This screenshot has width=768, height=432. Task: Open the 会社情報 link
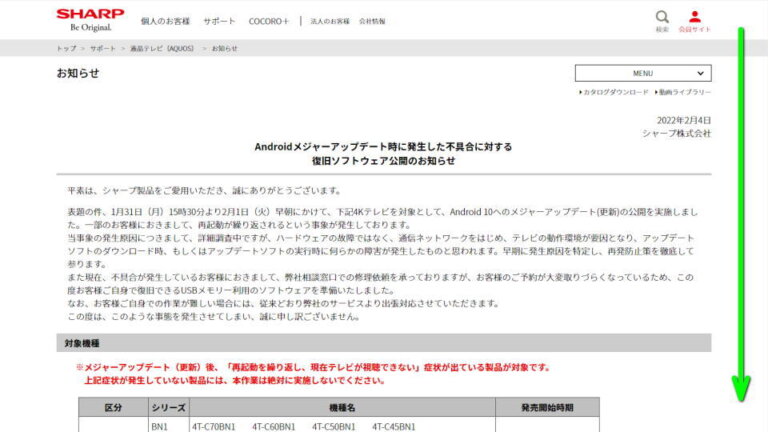[372, 20]
